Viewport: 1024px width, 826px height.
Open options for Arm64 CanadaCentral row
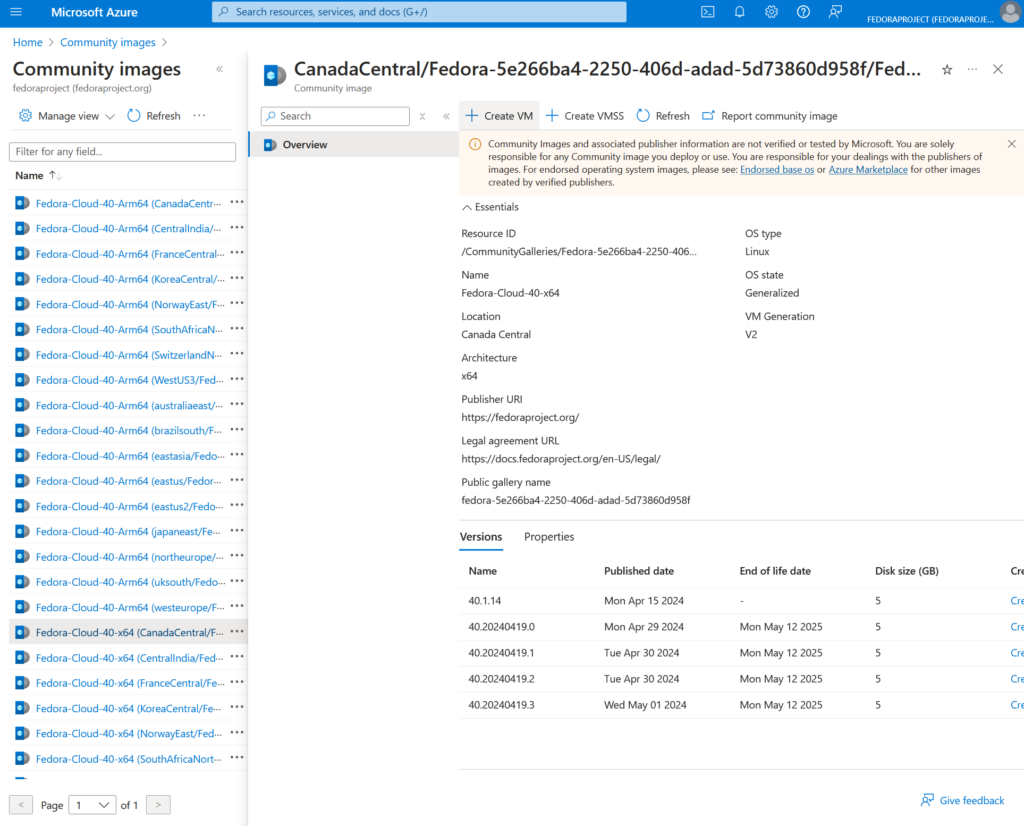[237, 203]
